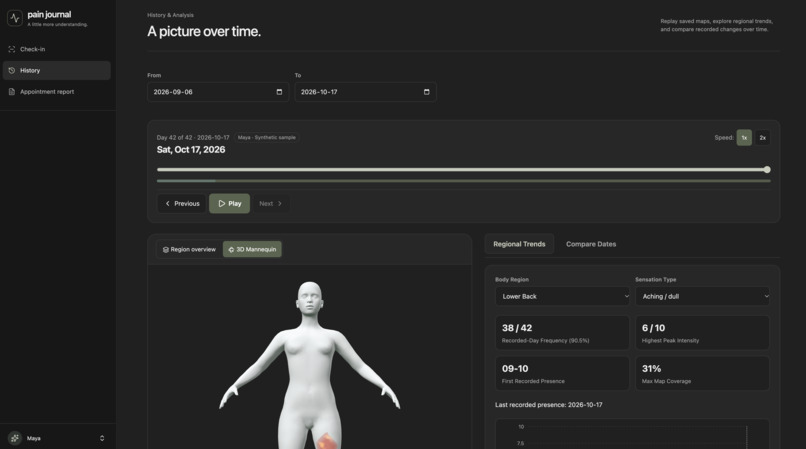Open the Check-in page
Screen dimensions: 806x449
coord(57,49)
